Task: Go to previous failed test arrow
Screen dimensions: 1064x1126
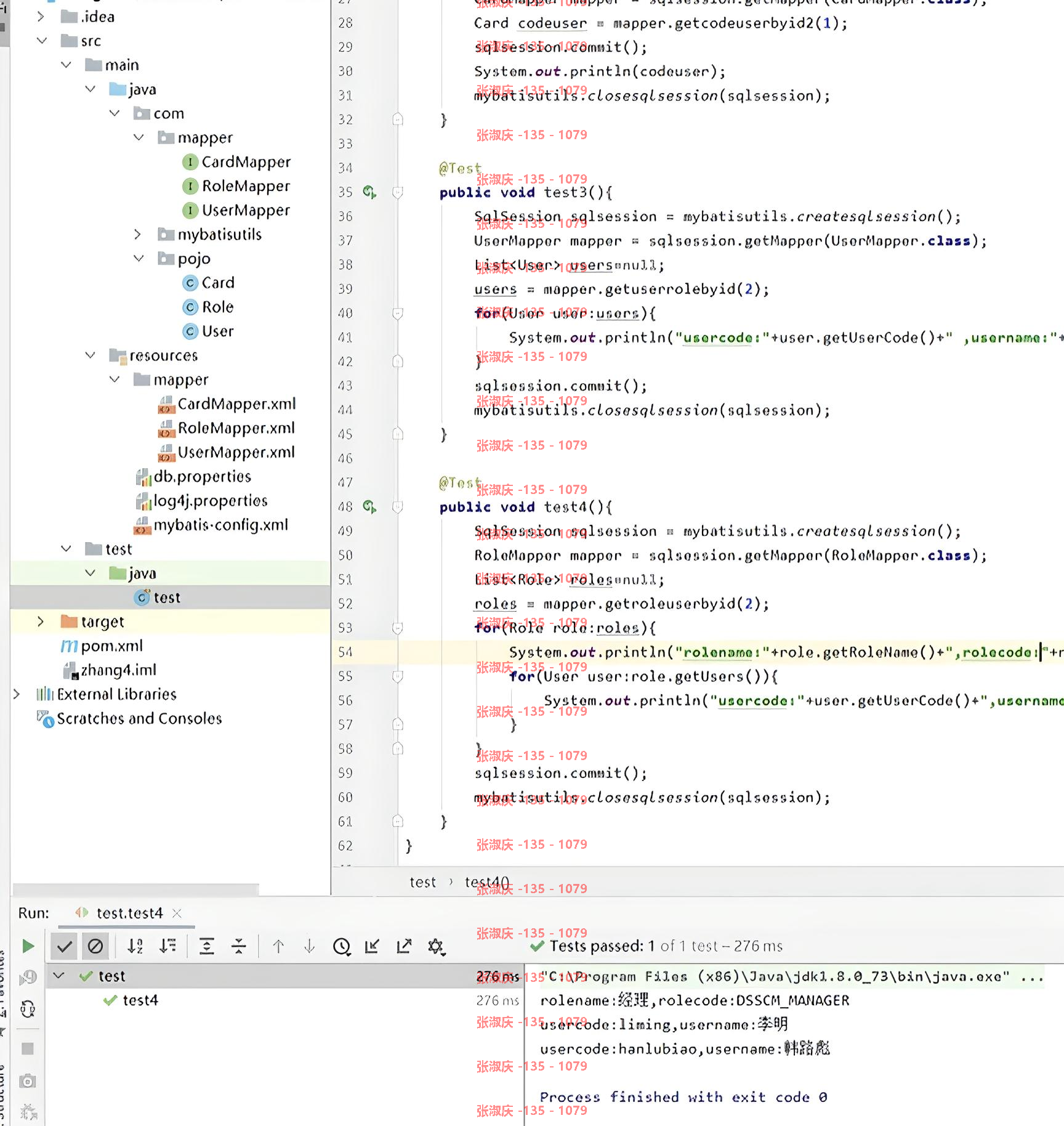Action: [278, 946]
